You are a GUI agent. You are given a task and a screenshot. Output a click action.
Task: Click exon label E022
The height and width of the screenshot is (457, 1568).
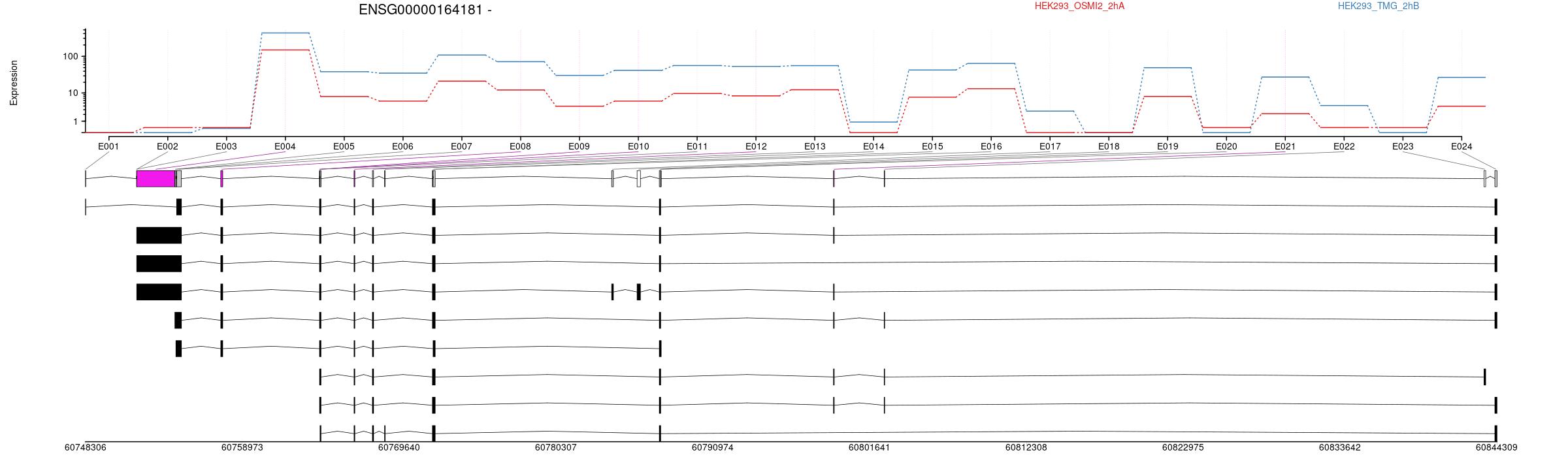coord(1344,147)
